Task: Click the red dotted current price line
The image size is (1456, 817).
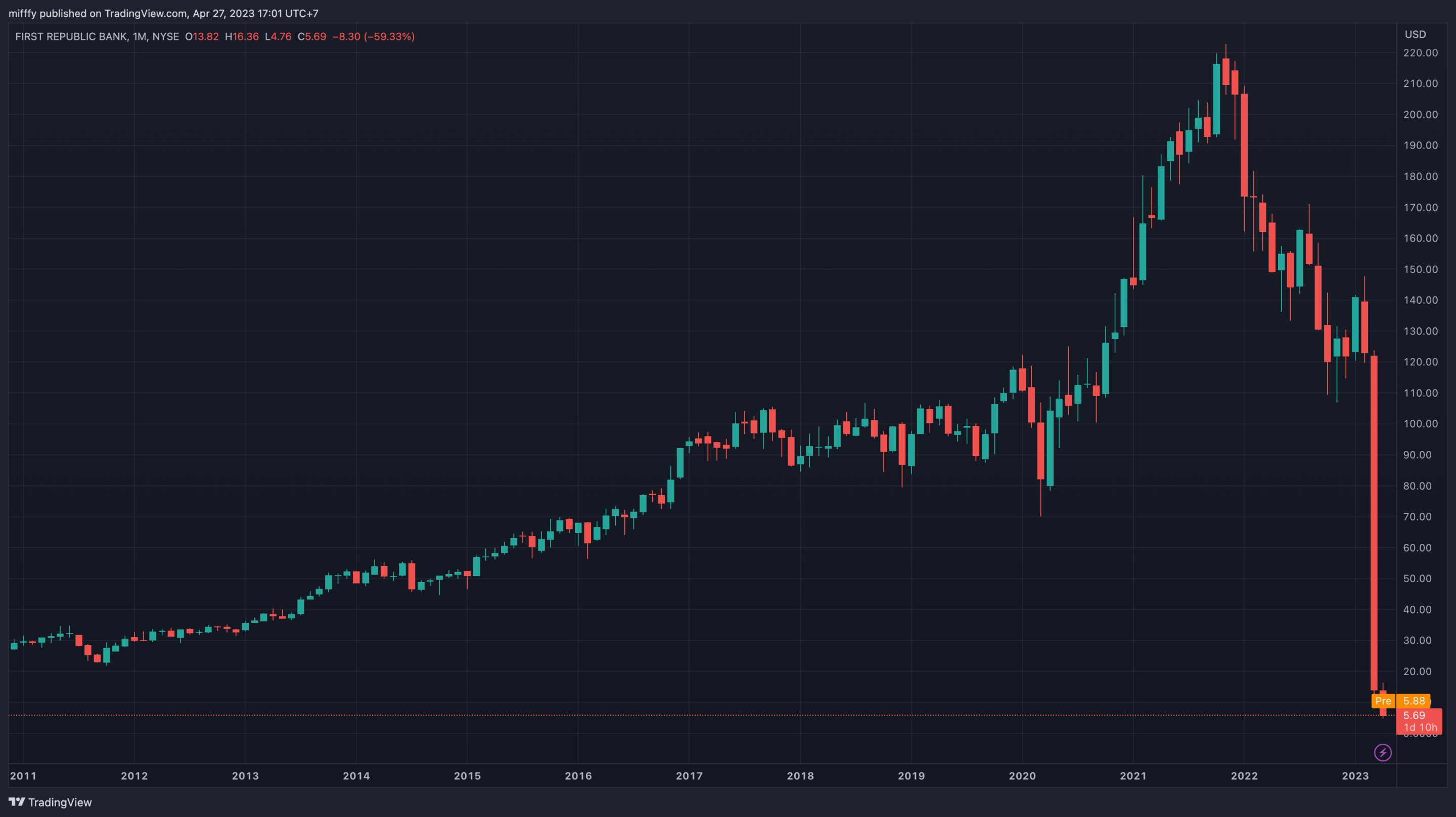Action: pos(678,715)
